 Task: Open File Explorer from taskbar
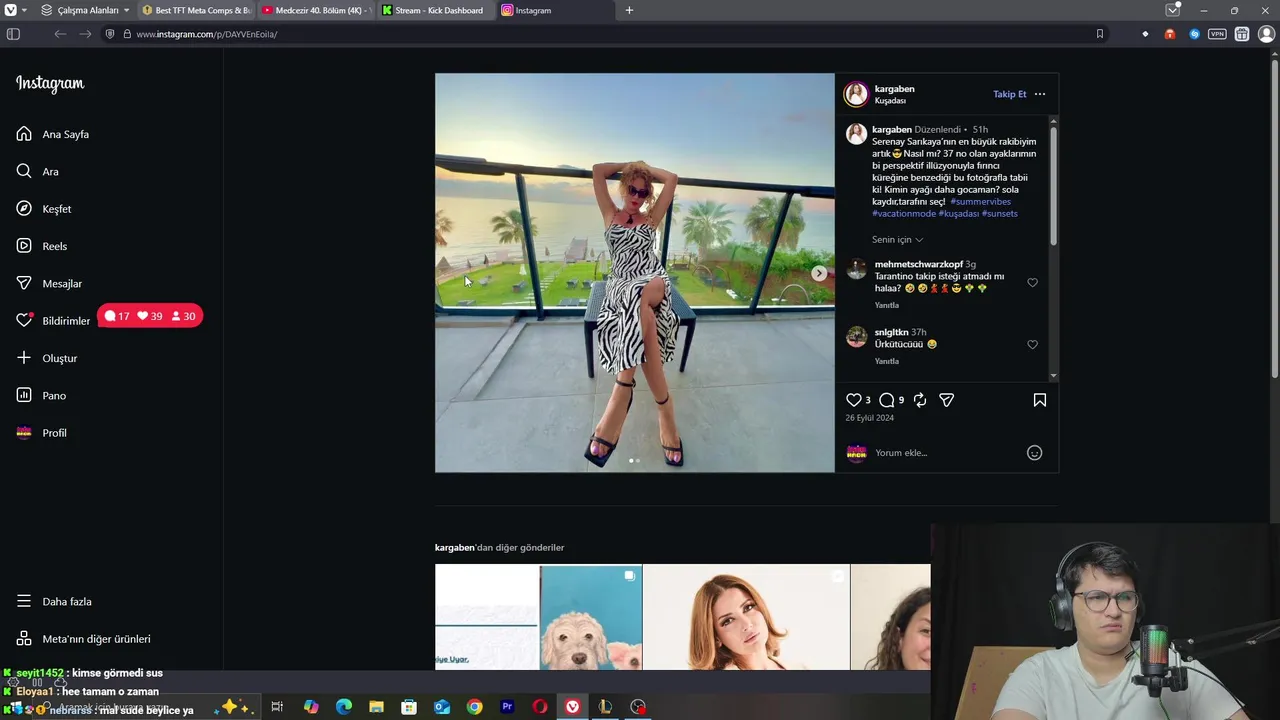[376, 707]
